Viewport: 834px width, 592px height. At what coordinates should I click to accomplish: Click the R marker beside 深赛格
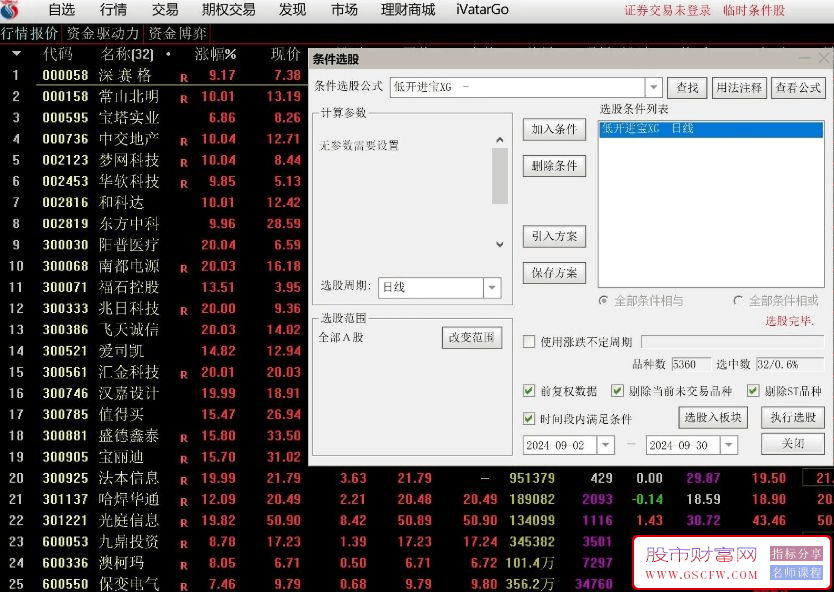[184, 78]
